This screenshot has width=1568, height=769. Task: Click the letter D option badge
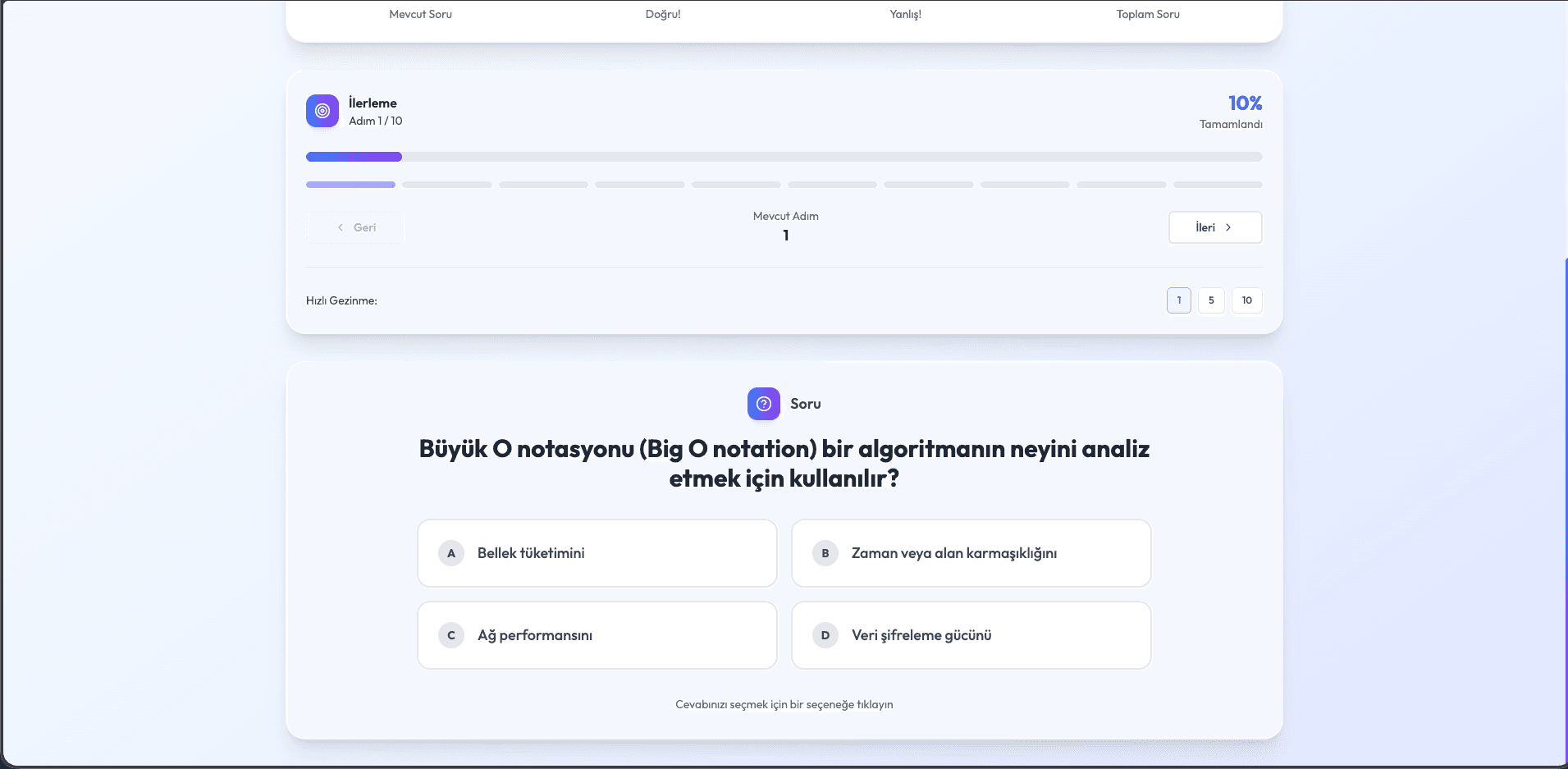click(x=825, y=635)
